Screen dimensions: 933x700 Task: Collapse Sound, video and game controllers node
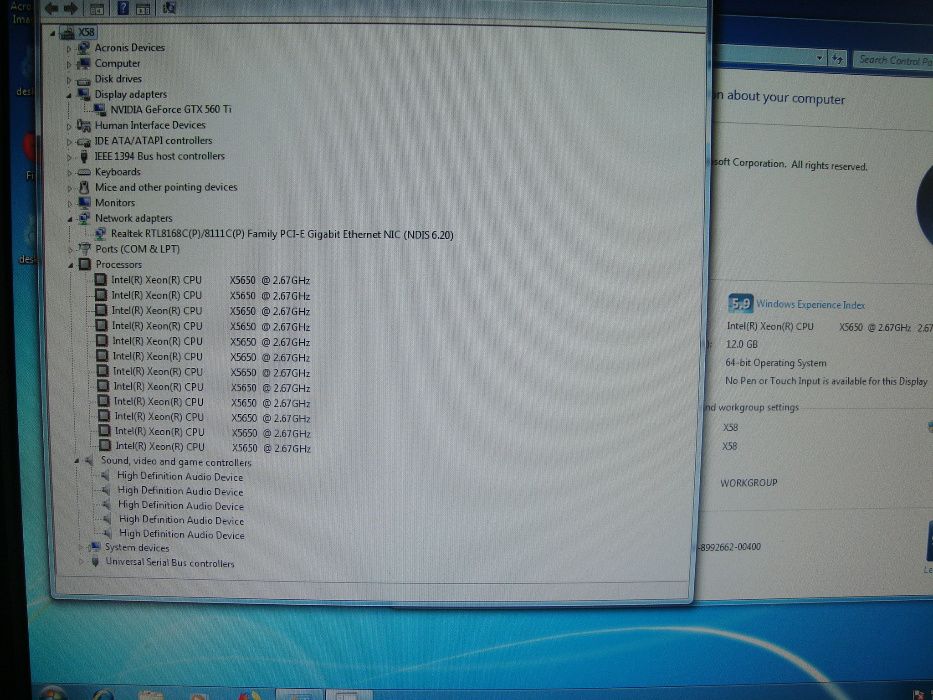77,461
